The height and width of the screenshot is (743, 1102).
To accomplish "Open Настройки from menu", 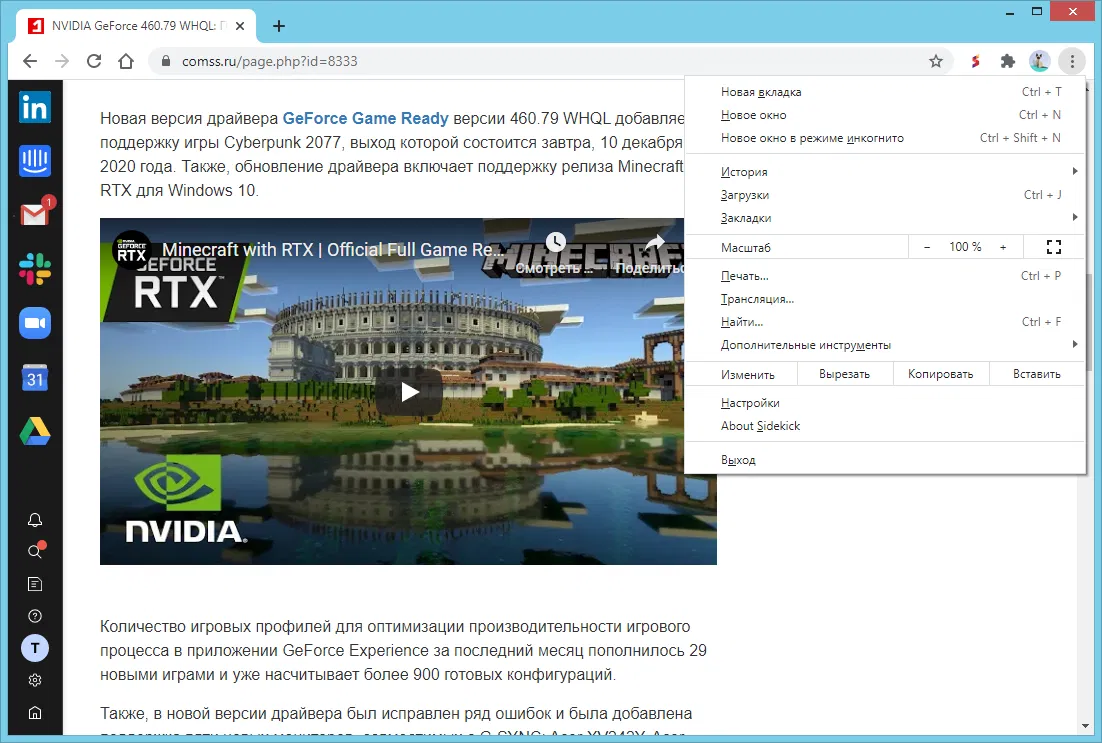I will click(885, 403).
